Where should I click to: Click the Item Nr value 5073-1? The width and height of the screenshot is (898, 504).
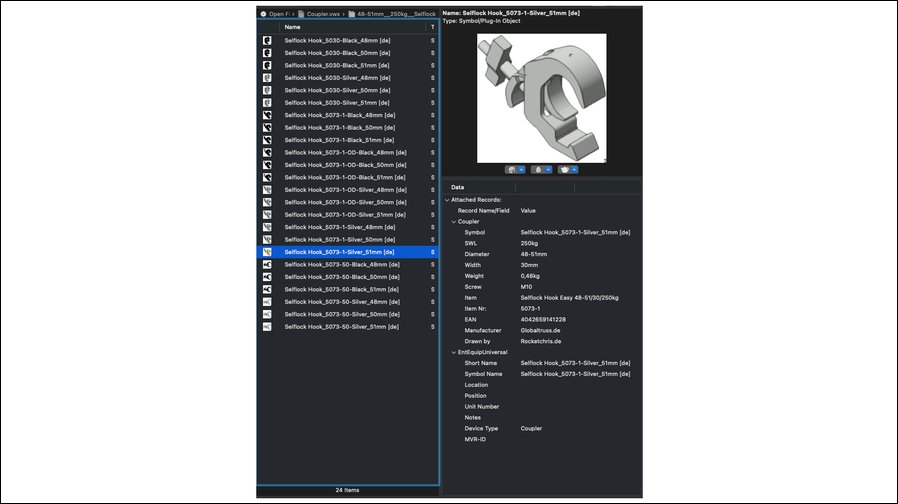[530, 309]
